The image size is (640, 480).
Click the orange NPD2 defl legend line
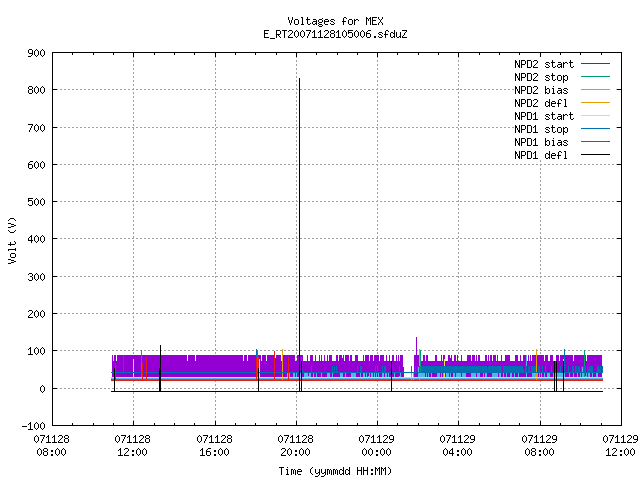point(596,103)
